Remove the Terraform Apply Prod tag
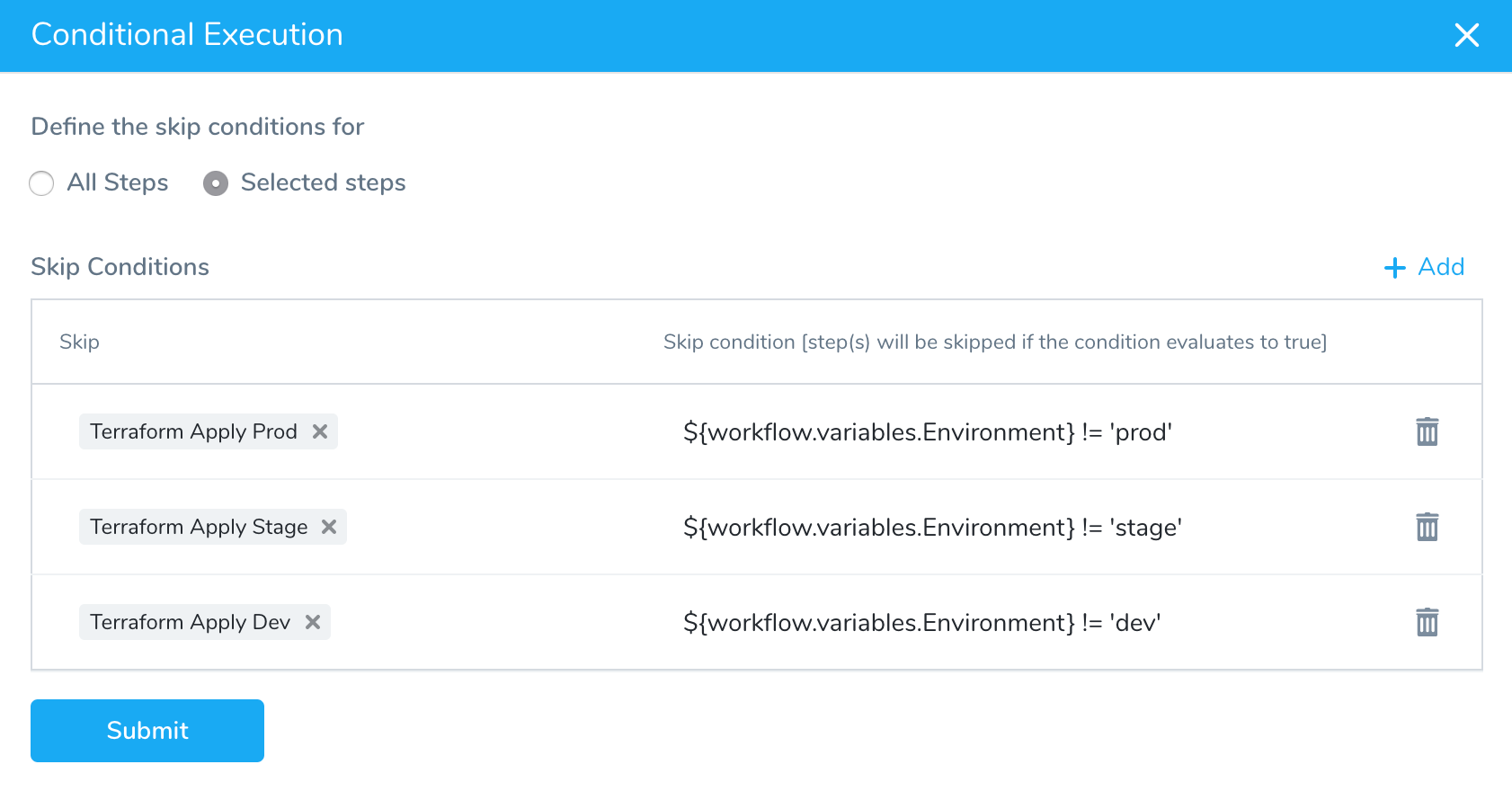This screenshot has height=791, width=1512. 320,431
